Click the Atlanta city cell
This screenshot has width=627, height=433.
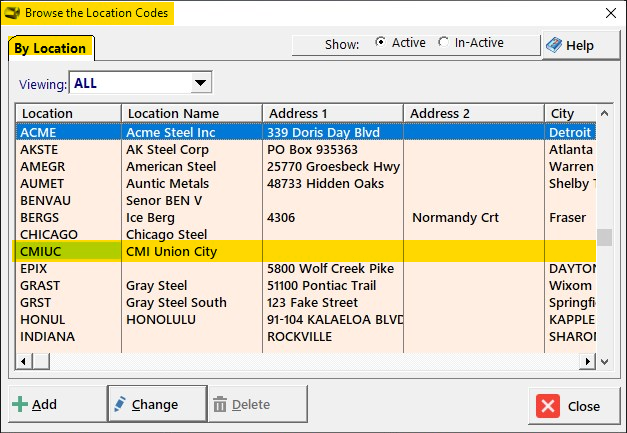[571, 150]
